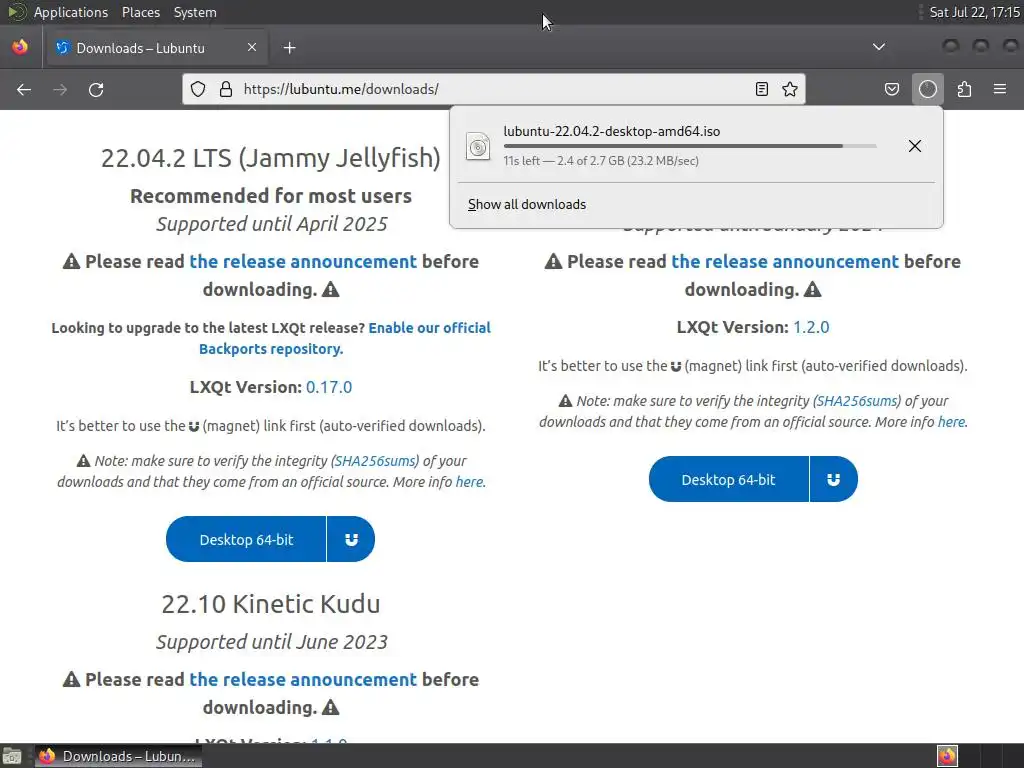Image resolution: width=1024 pixels, height=768 pixels.
Task: Click the forward navigation arrow
Action: click(x=60, y=89)
